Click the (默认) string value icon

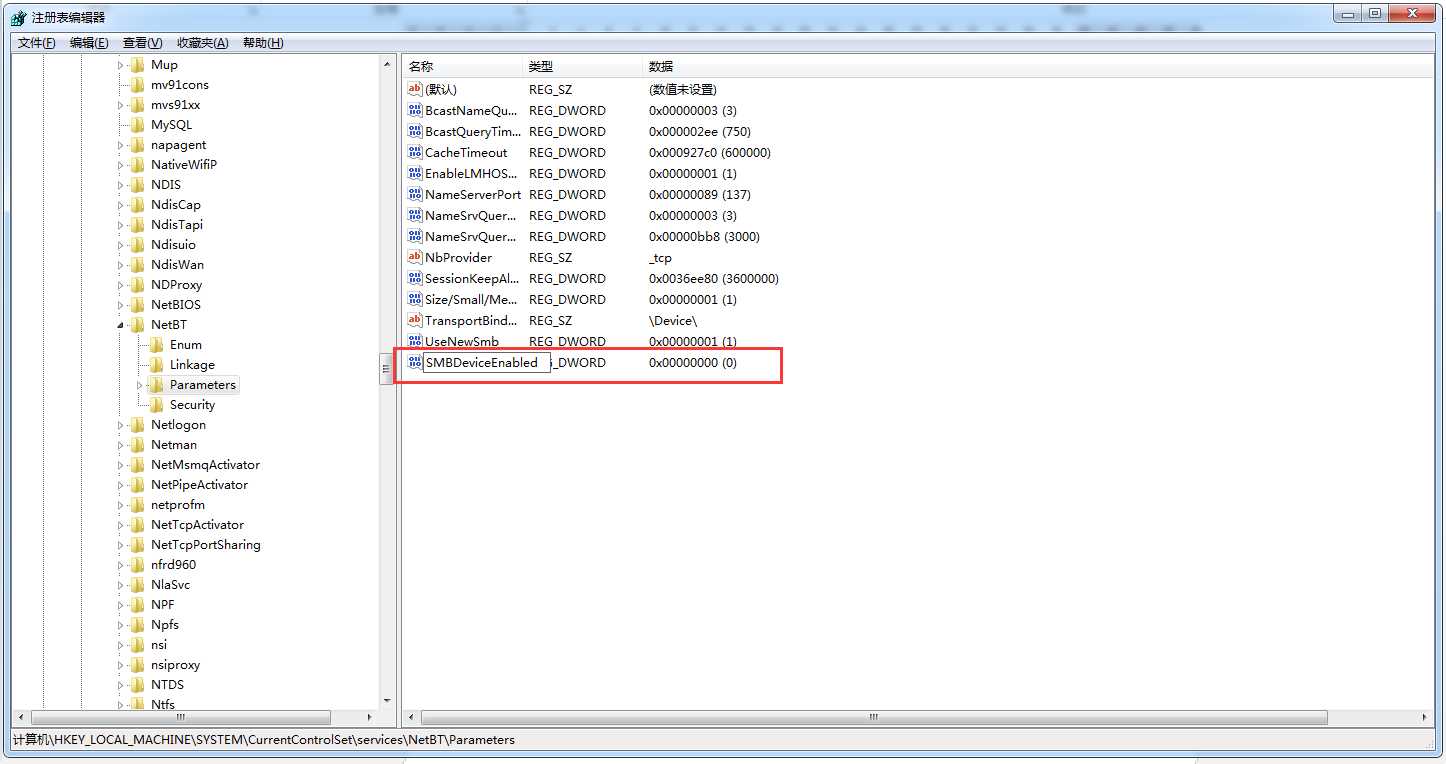(x=415, y=89)
